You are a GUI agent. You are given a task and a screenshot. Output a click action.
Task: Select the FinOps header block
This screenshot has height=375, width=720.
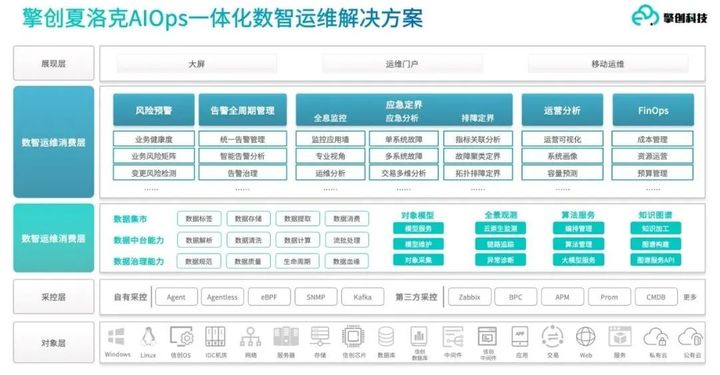pos(653,110)
